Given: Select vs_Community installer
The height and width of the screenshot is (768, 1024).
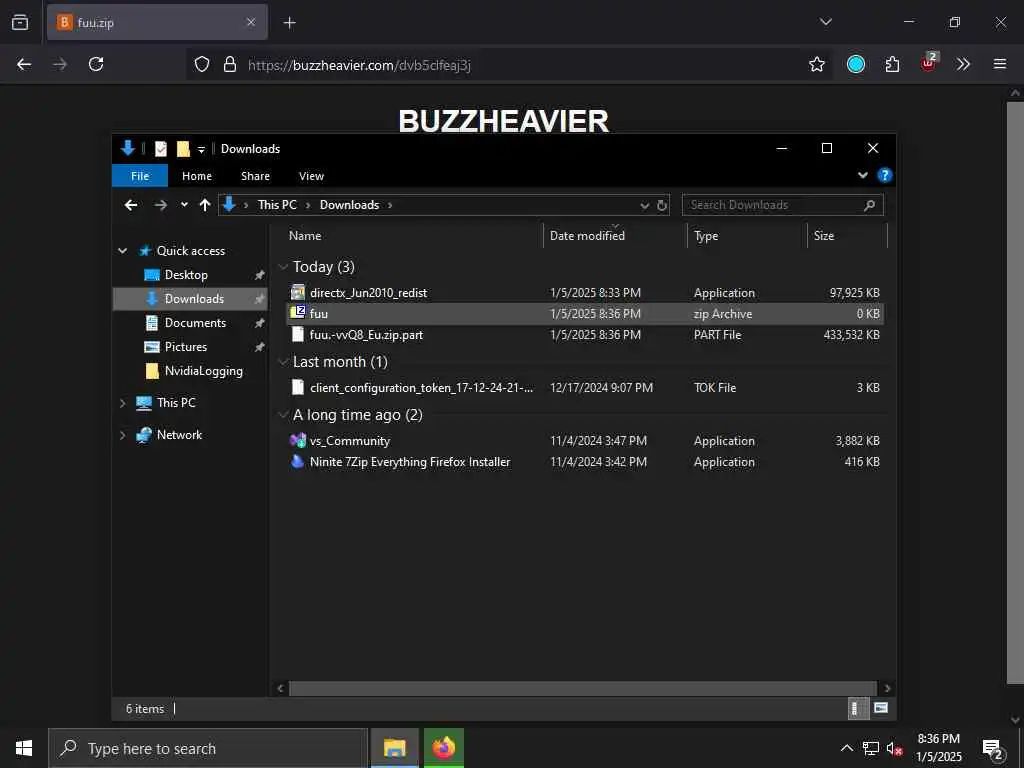Looking at the screenshot, I should pos(584,441).
